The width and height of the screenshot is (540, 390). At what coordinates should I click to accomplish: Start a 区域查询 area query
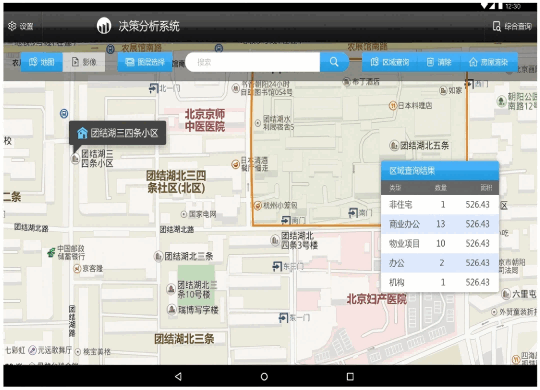390,62
